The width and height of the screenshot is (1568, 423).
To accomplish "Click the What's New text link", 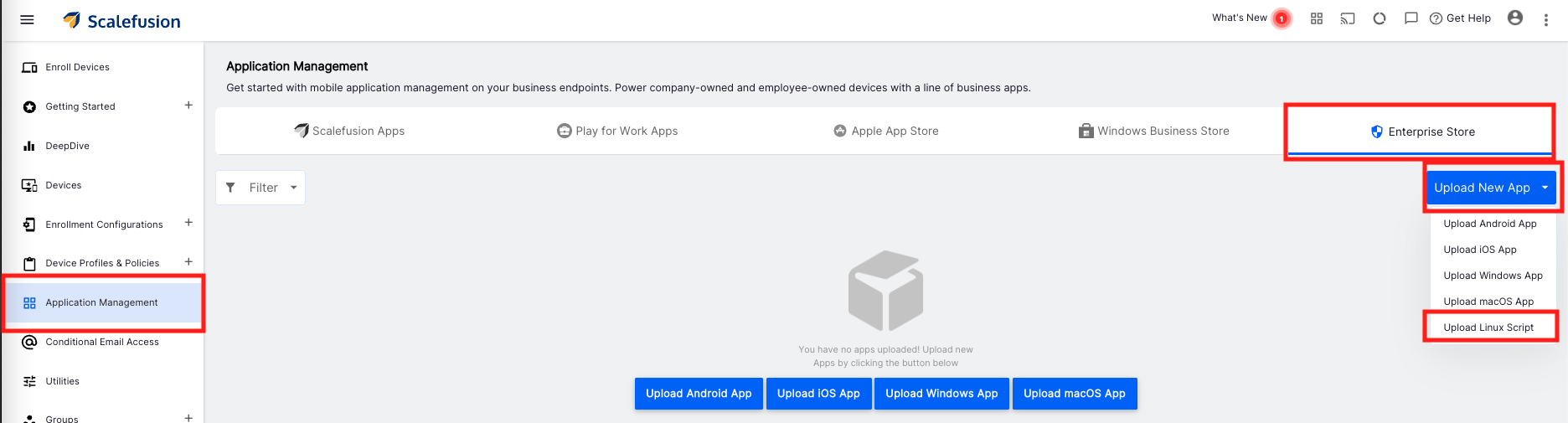I will (1239, 18).
